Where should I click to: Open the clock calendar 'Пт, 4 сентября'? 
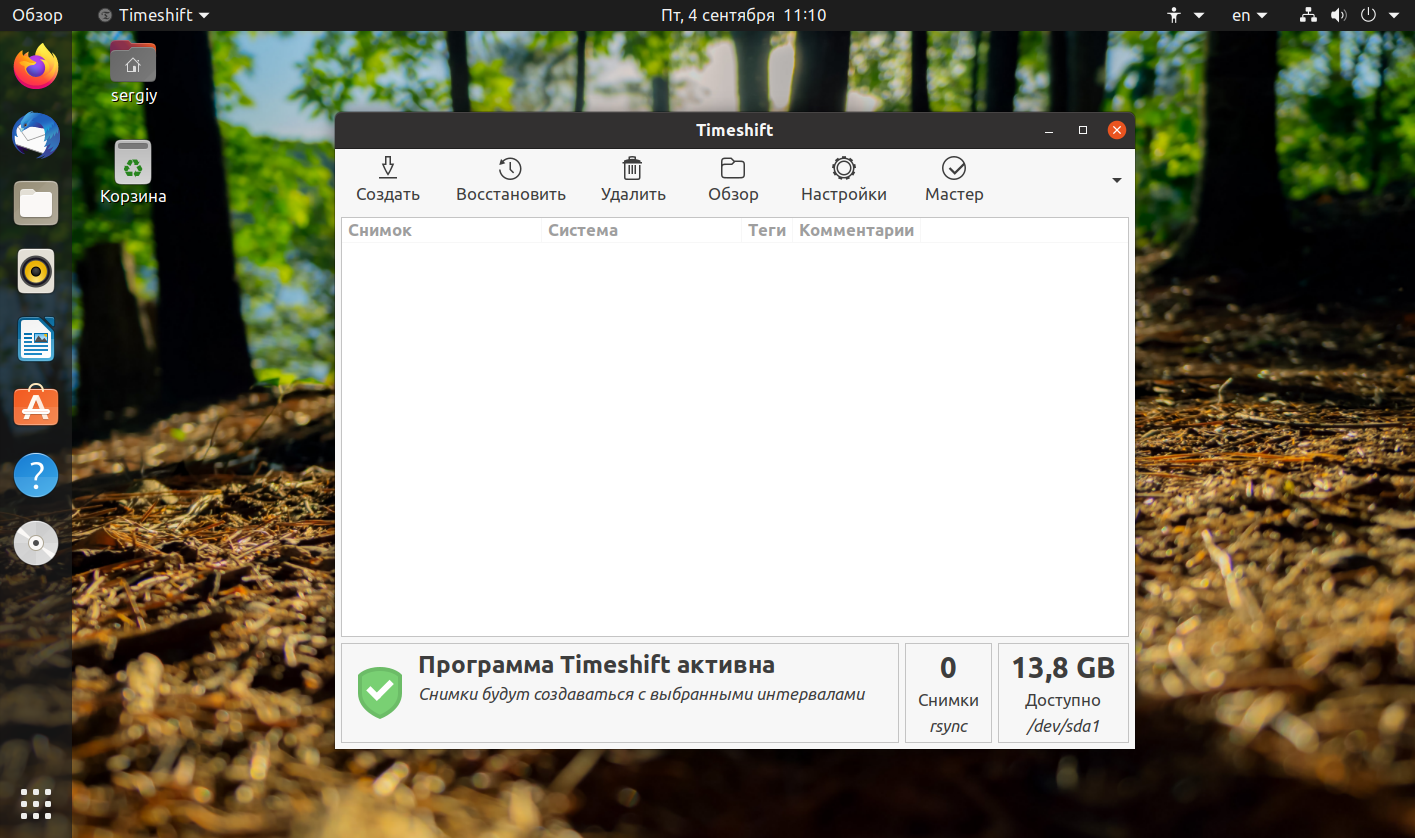744,15
